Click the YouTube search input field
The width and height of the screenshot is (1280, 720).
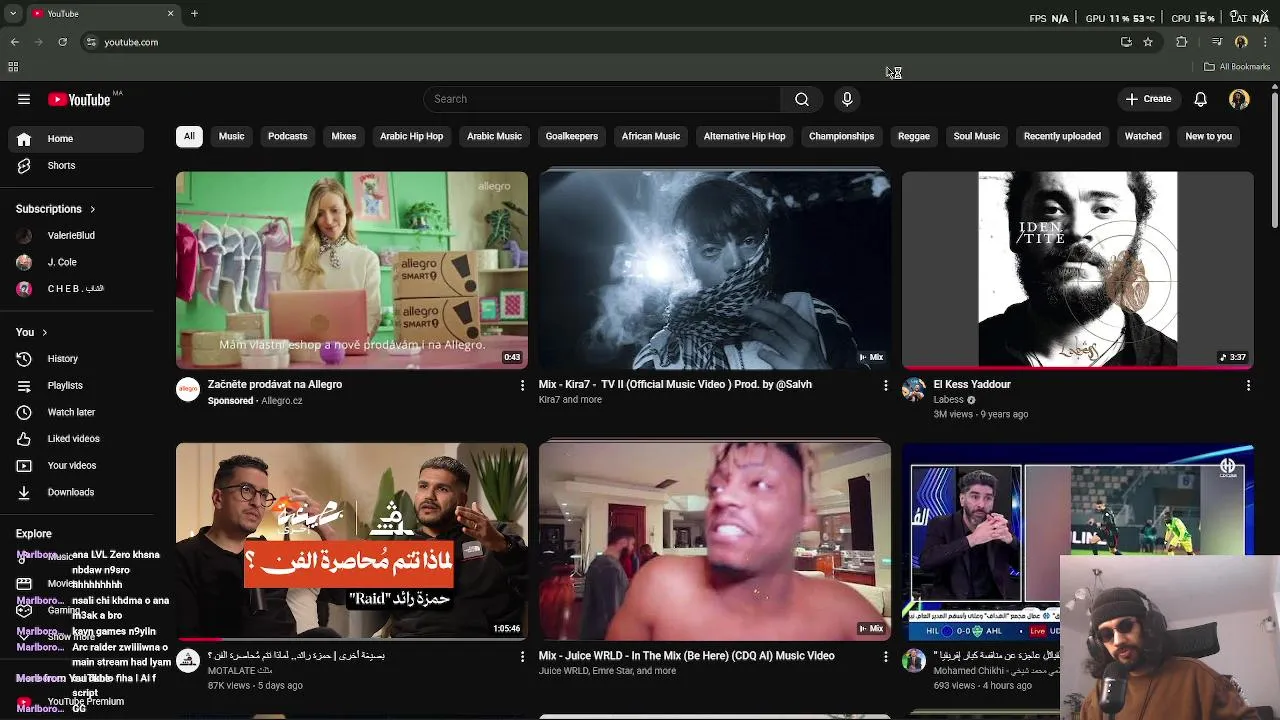click(x=602, y=99)
